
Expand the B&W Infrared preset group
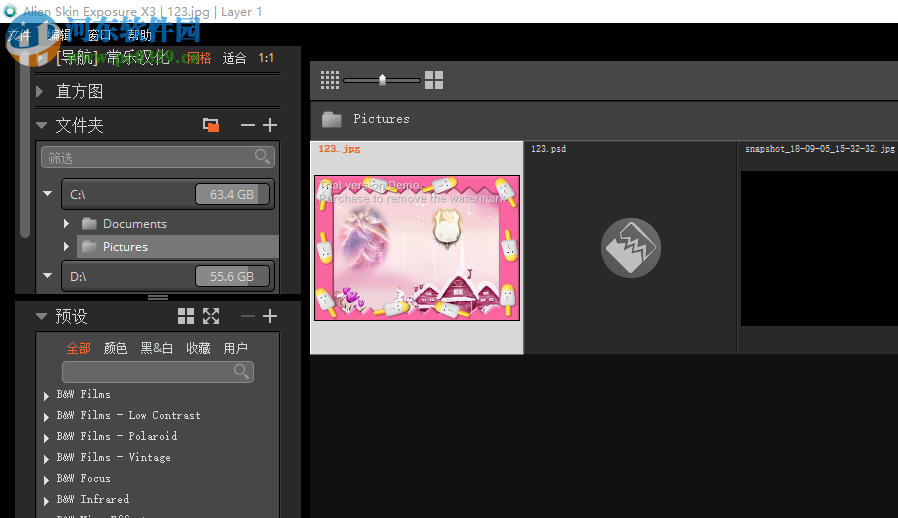coord(46,501)
